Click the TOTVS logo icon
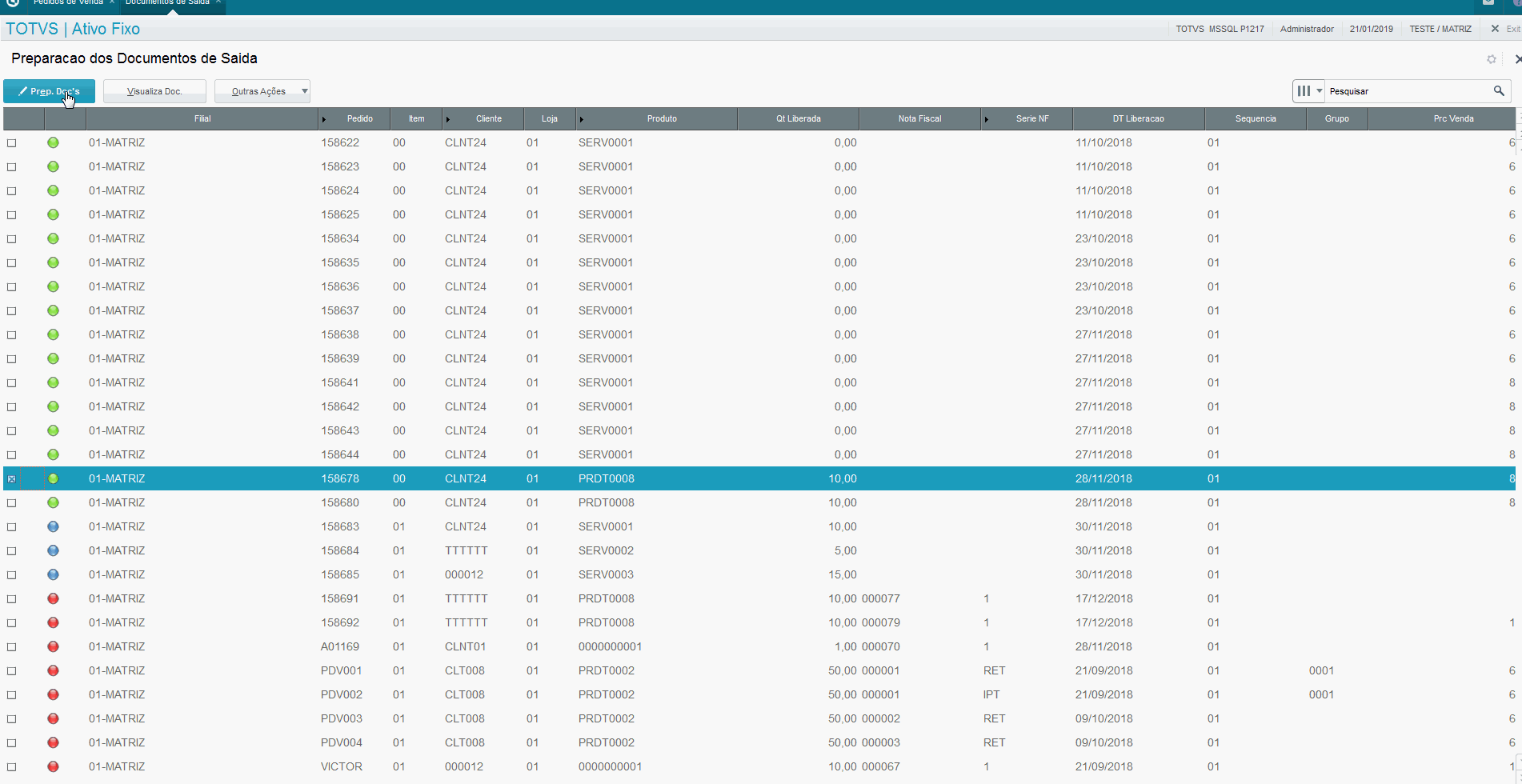 (12, 2)
